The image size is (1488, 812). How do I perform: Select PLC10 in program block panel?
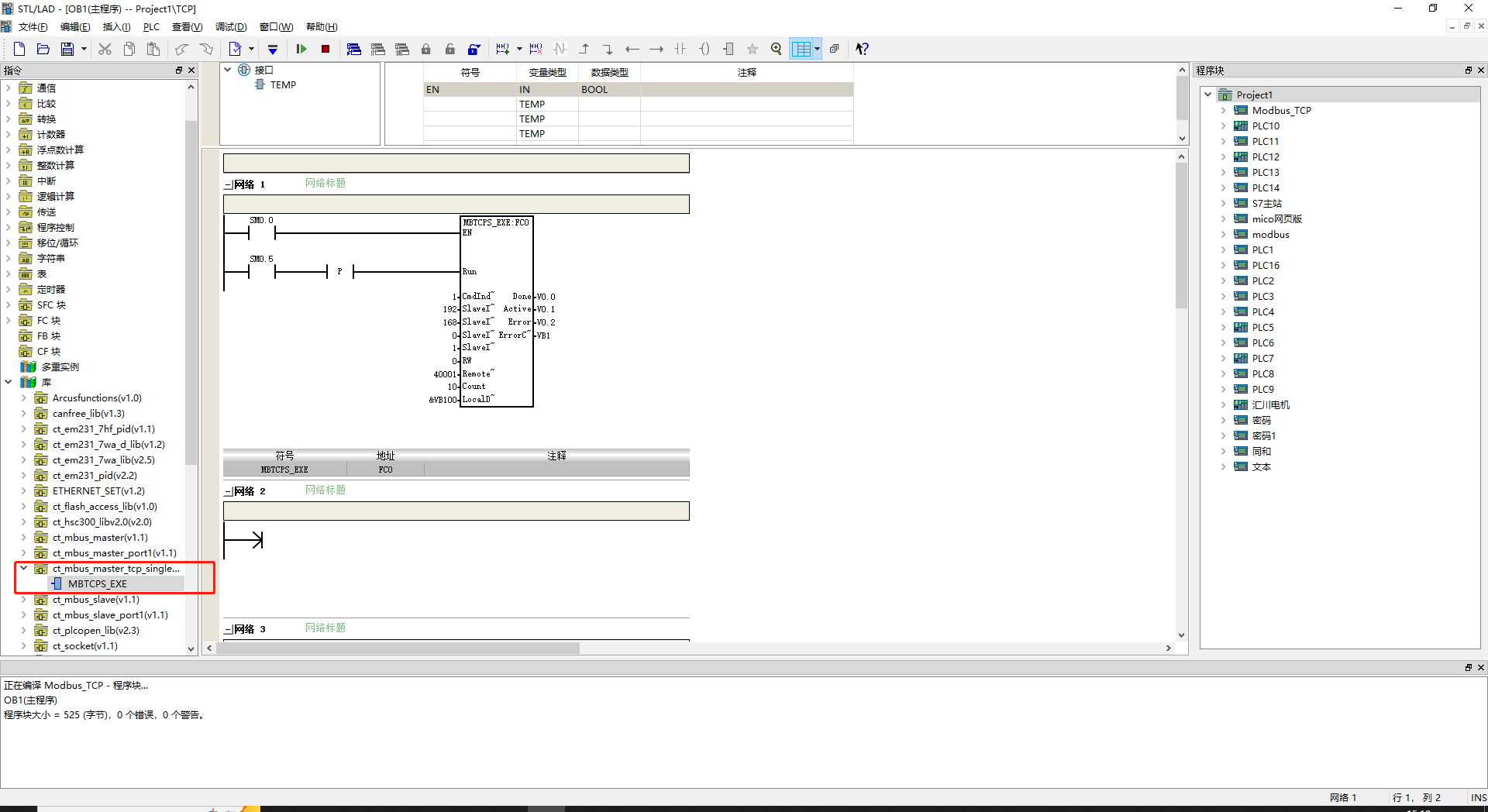pyautogui.click(x=1266, y=126)
